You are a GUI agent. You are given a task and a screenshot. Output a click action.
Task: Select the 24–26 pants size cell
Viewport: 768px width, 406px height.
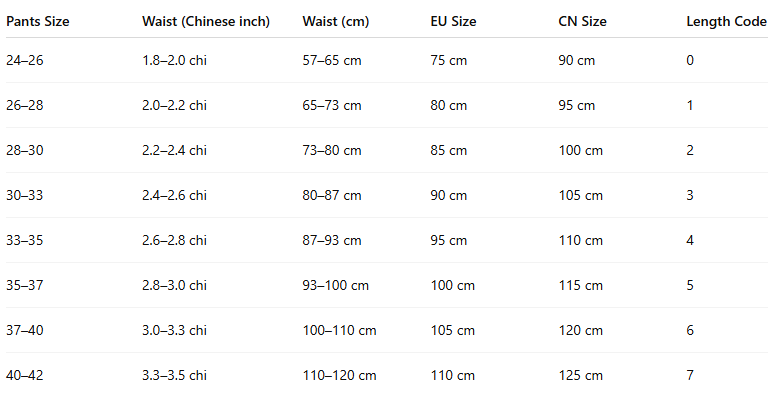pos(25,60)
